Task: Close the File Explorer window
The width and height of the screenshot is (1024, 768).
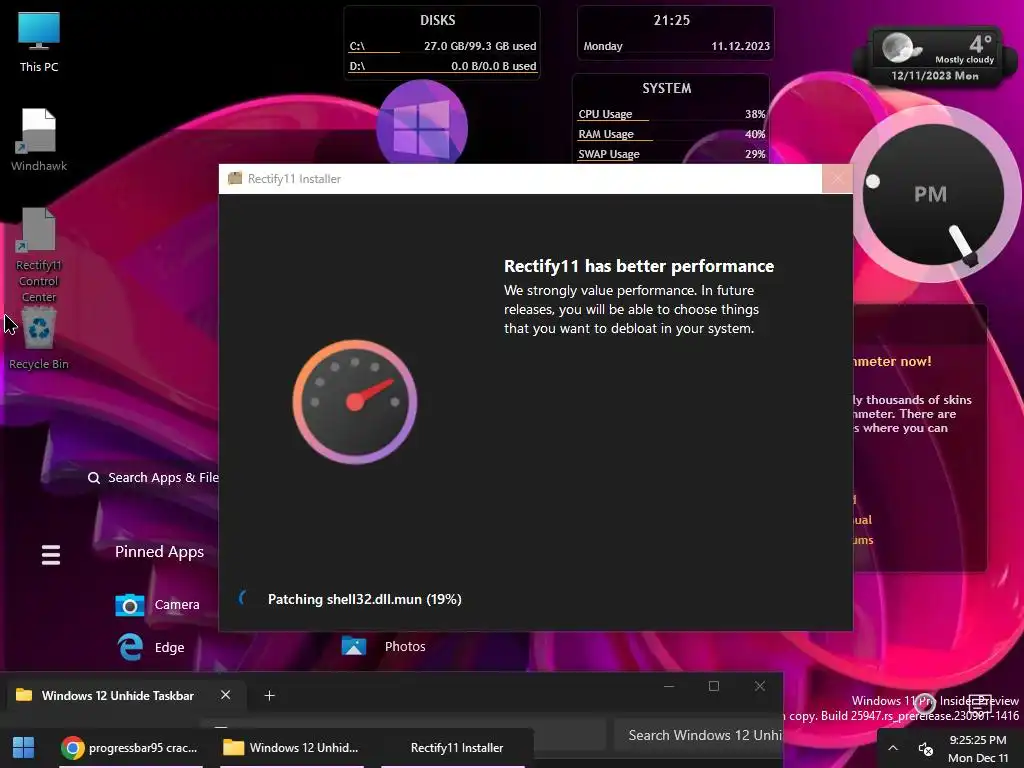Action: [760, 686]
